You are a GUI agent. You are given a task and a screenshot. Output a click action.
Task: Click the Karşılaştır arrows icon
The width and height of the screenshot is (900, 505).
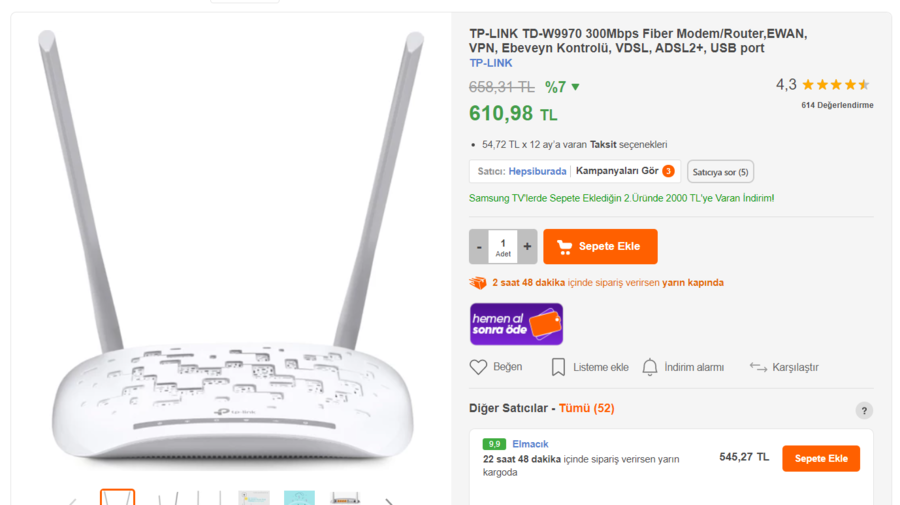pos(758,367)
